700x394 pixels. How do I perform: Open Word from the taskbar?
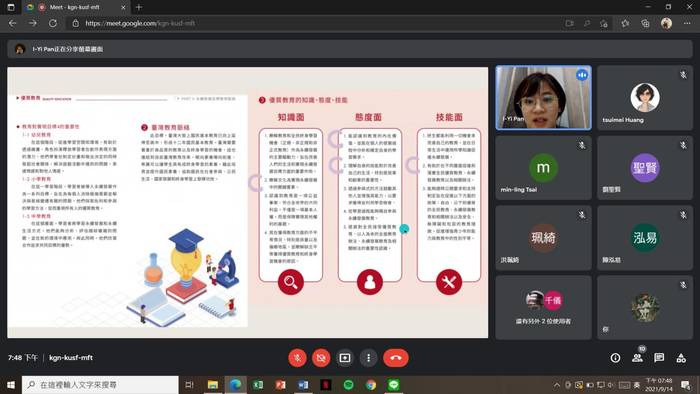(x=303, y=385)
